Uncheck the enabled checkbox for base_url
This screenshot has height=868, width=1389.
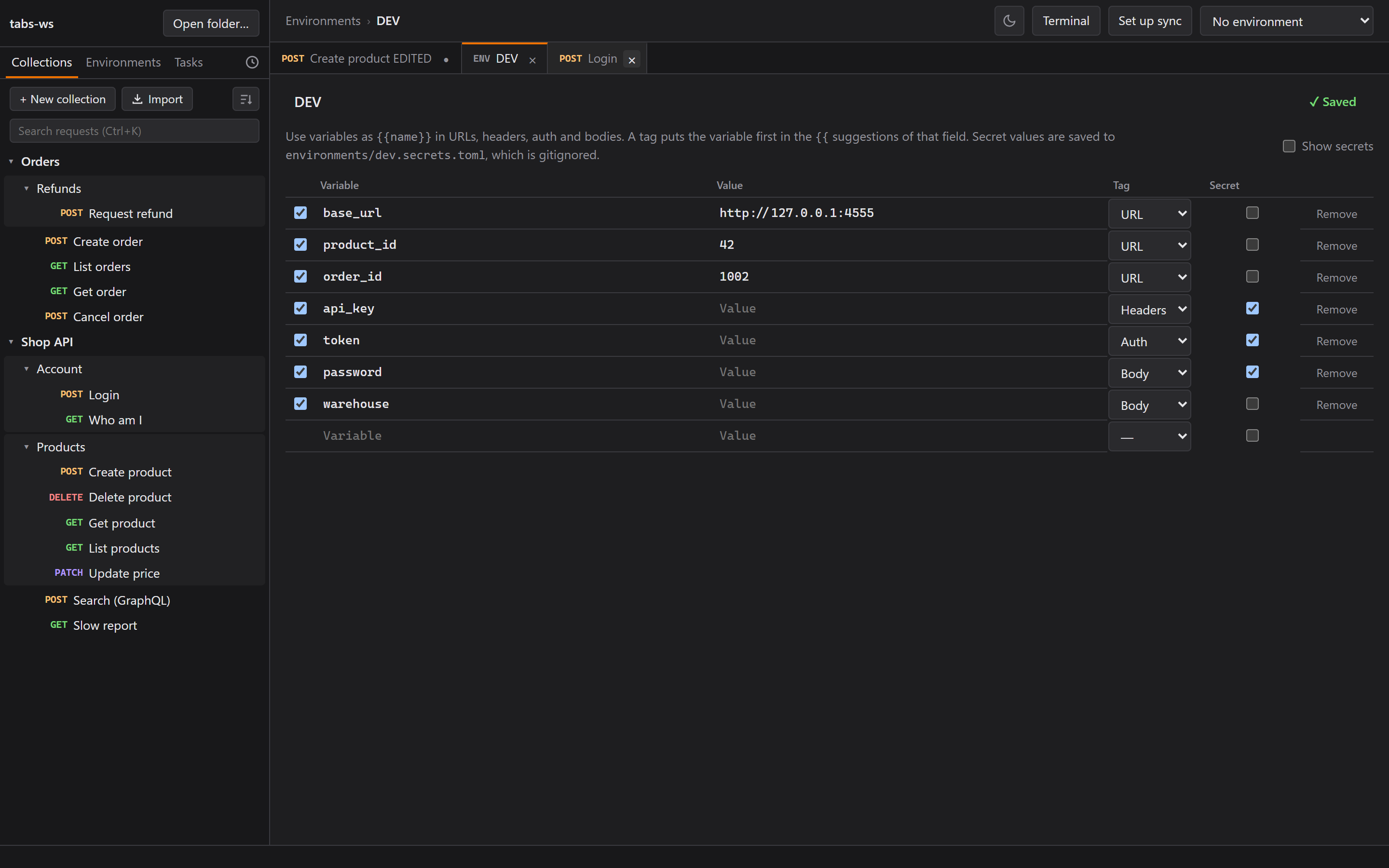300,213
